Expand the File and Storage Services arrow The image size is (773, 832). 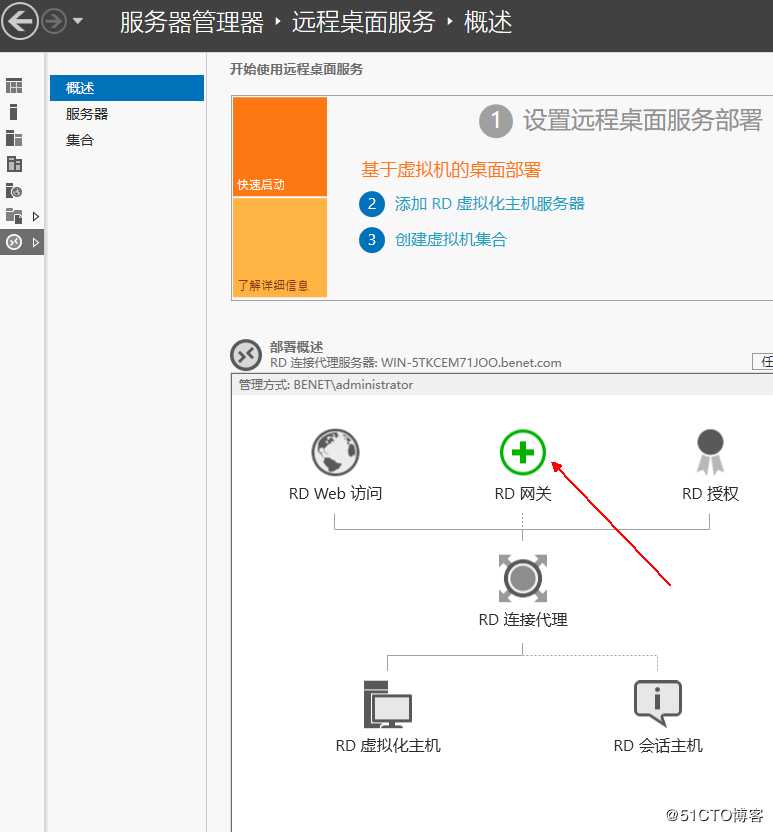pyautogui.click(x=36, y=216)
